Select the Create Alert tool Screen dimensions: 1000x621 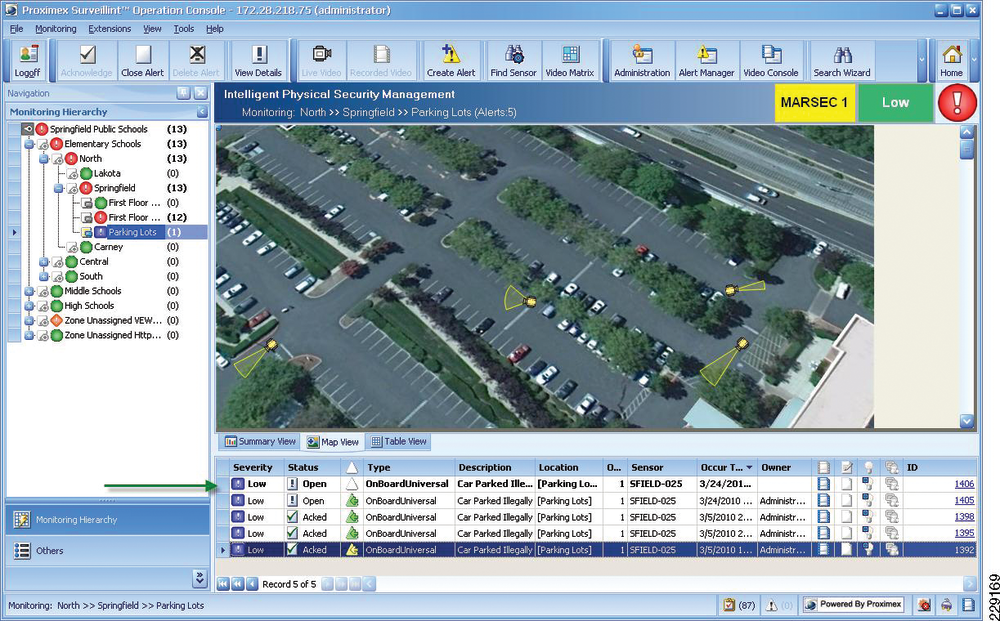point(449,59)
